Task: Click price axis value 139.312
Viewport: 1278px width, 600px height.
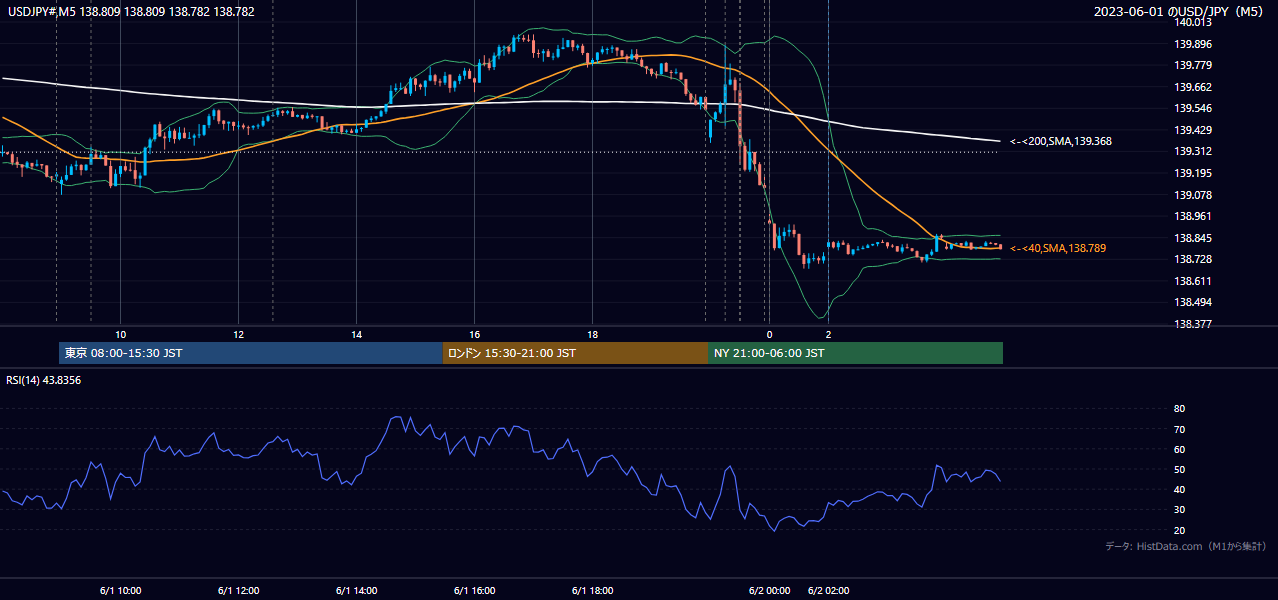Action: coord(1195,152)
